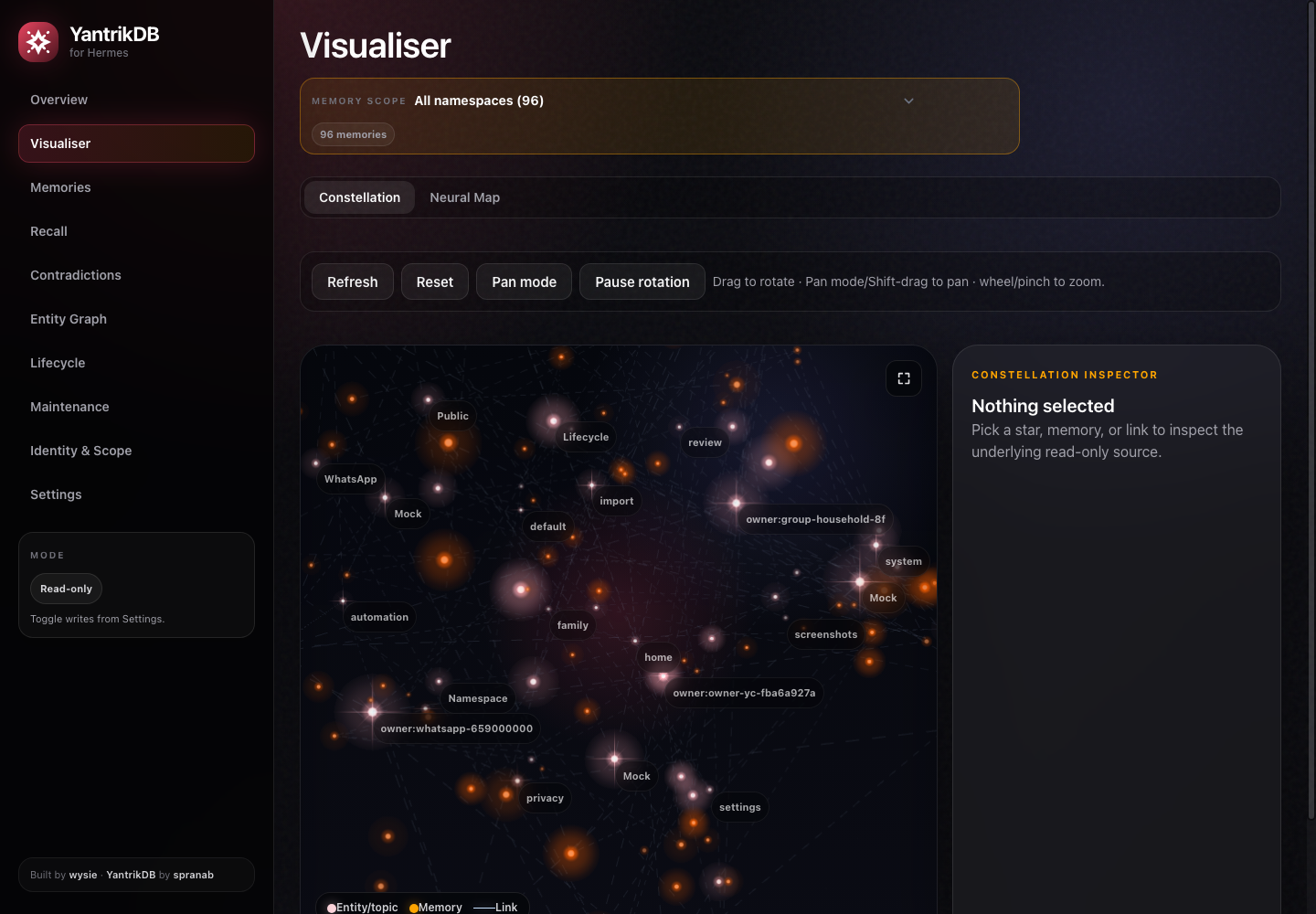Image resolution: width=1316 pixels, height=914 pixels.
Task: Open spranab author link
Action: (x=194, y=875)
